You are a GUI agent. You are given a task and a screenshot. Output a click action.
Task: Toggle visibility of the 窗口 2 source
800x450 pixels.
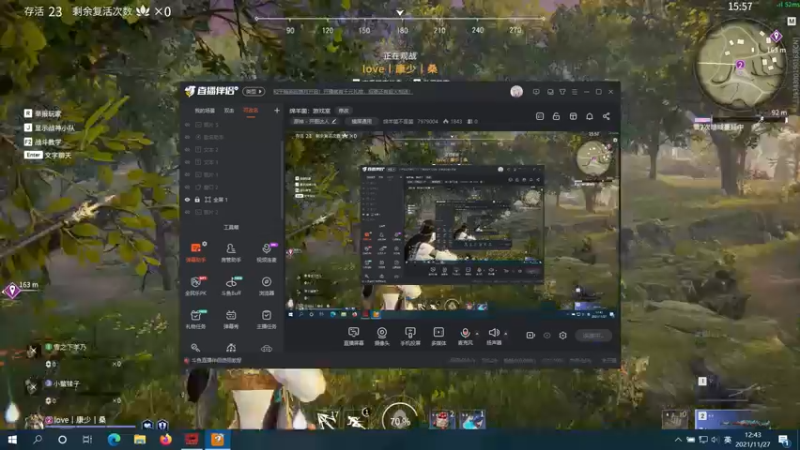click(187, 187)
